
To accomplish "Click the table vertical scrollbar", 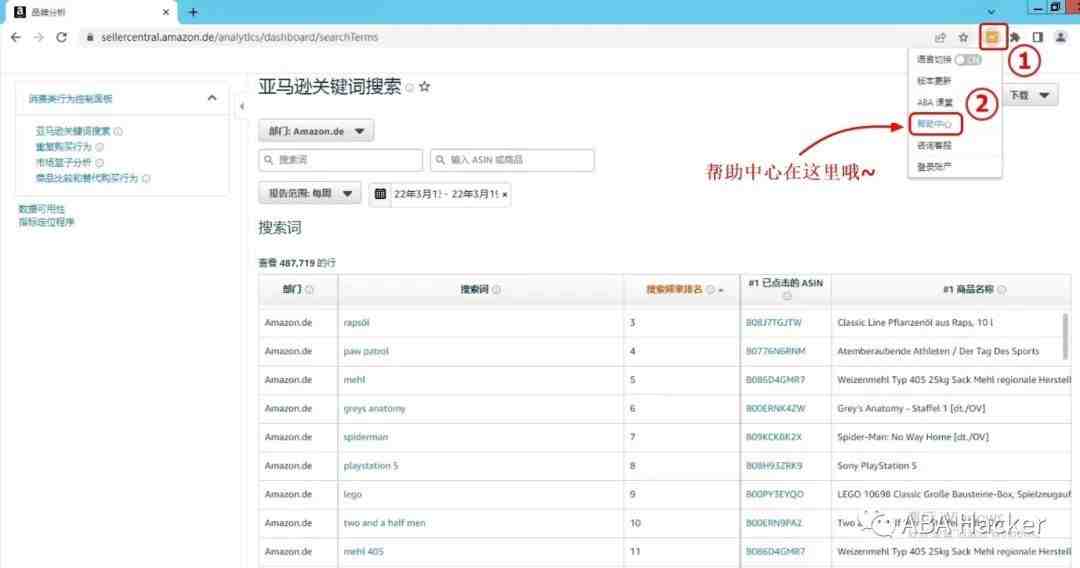I will tap(1066, 336).
